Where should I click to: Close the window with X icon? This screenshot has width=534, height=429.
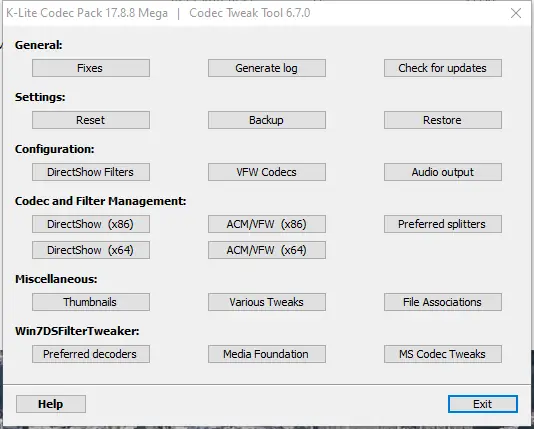516,13
